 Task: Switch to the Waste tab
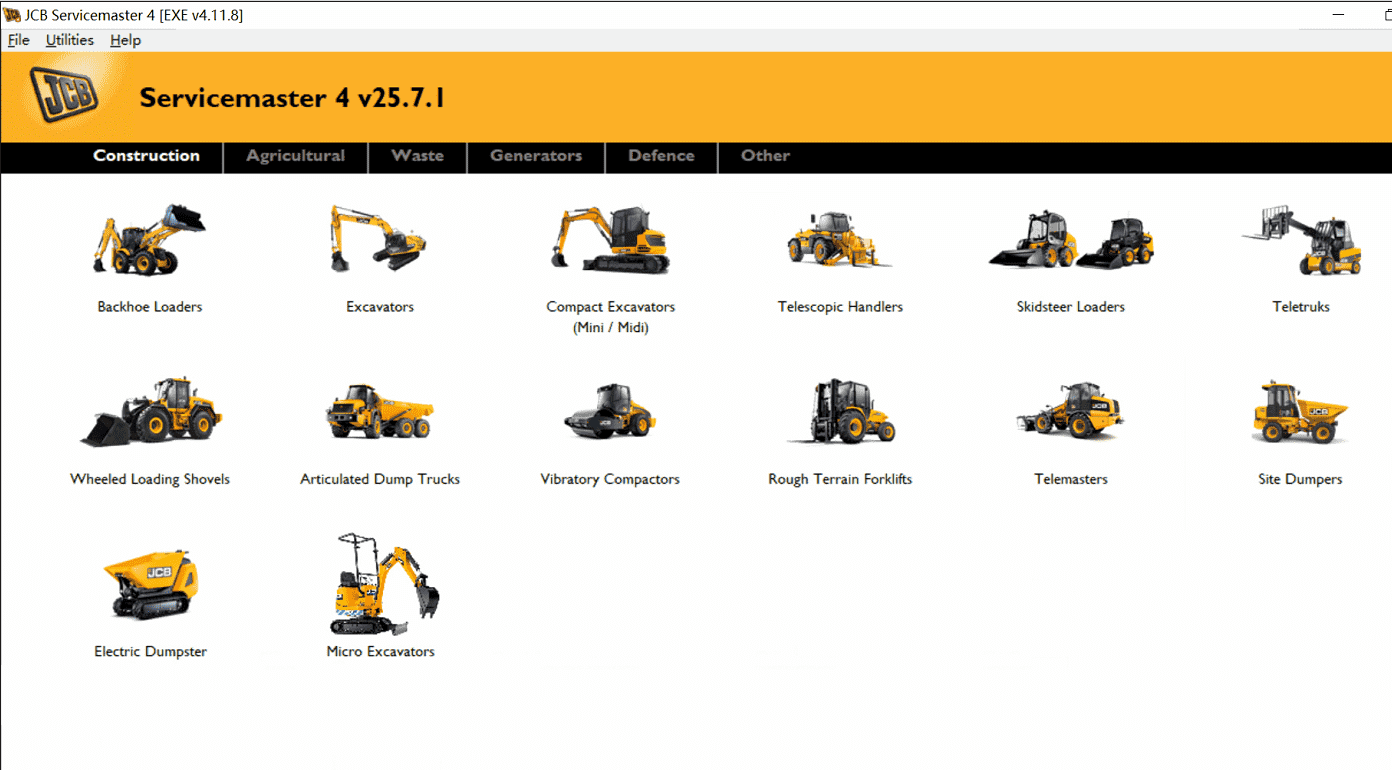(x=417, y=157)
